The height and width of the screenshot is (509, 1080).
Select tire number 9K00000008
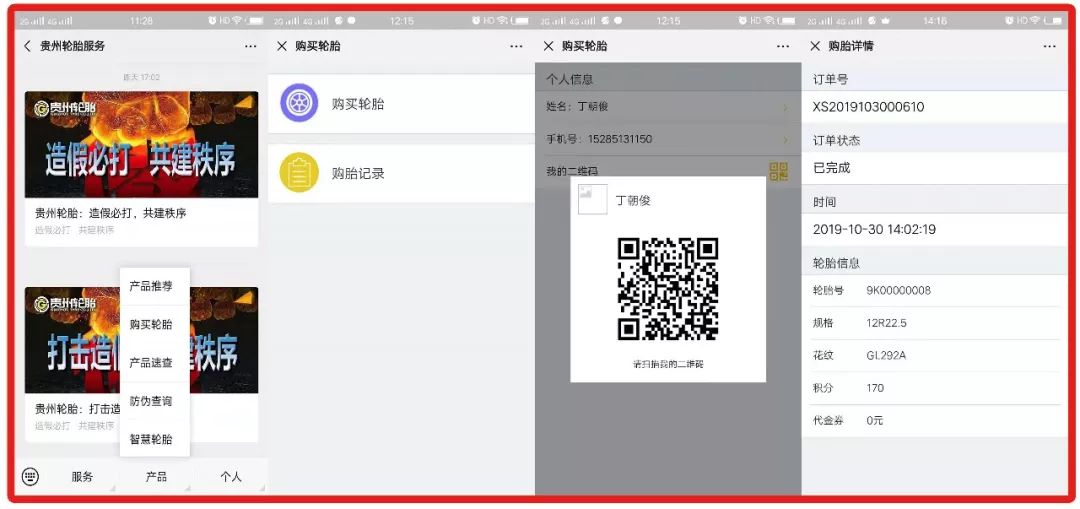coord(899,291)
